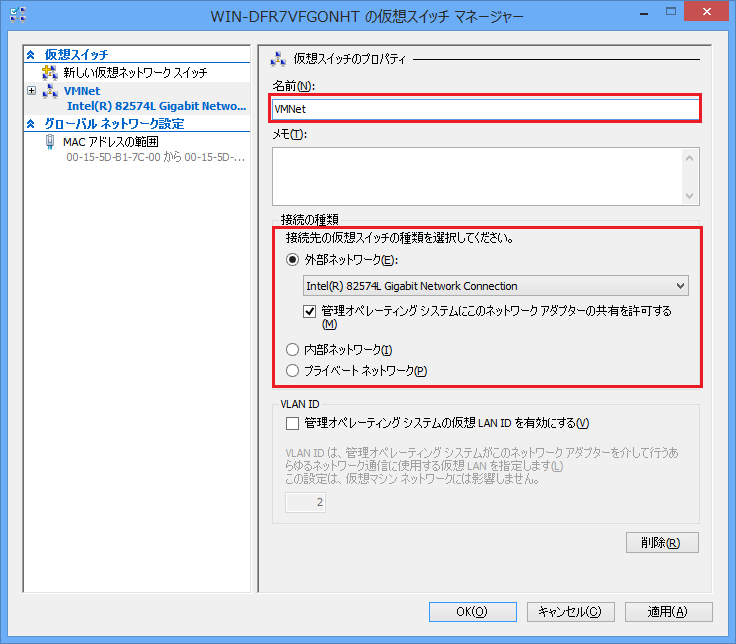736x644 pixels.
Task: Click the グローバル ネットワーク設定 header
Action: point(114,124)
